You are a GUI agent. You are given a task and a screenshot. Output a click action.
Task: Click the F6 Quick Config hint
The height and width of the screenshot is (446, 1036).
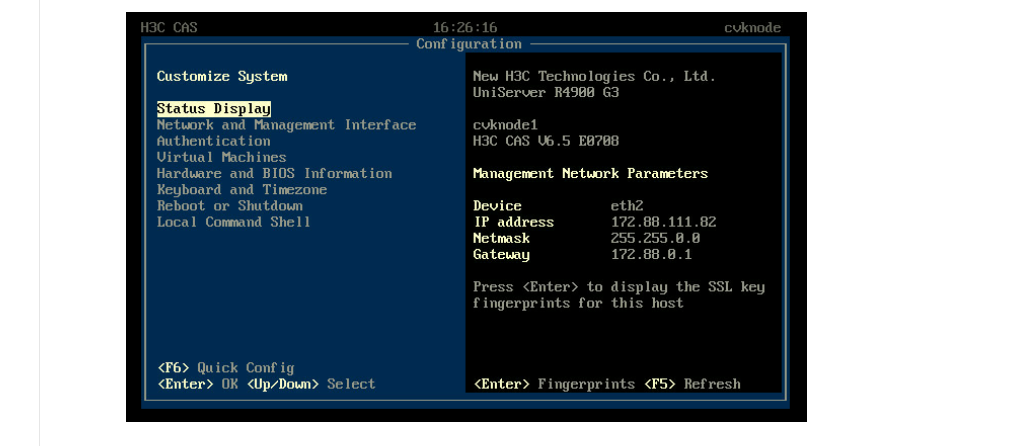225,367
